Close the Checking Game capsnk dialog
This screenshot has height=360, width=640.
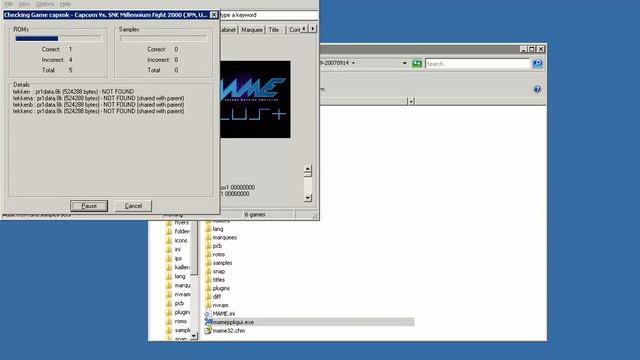pyautogui.click(x=213, y=15)
